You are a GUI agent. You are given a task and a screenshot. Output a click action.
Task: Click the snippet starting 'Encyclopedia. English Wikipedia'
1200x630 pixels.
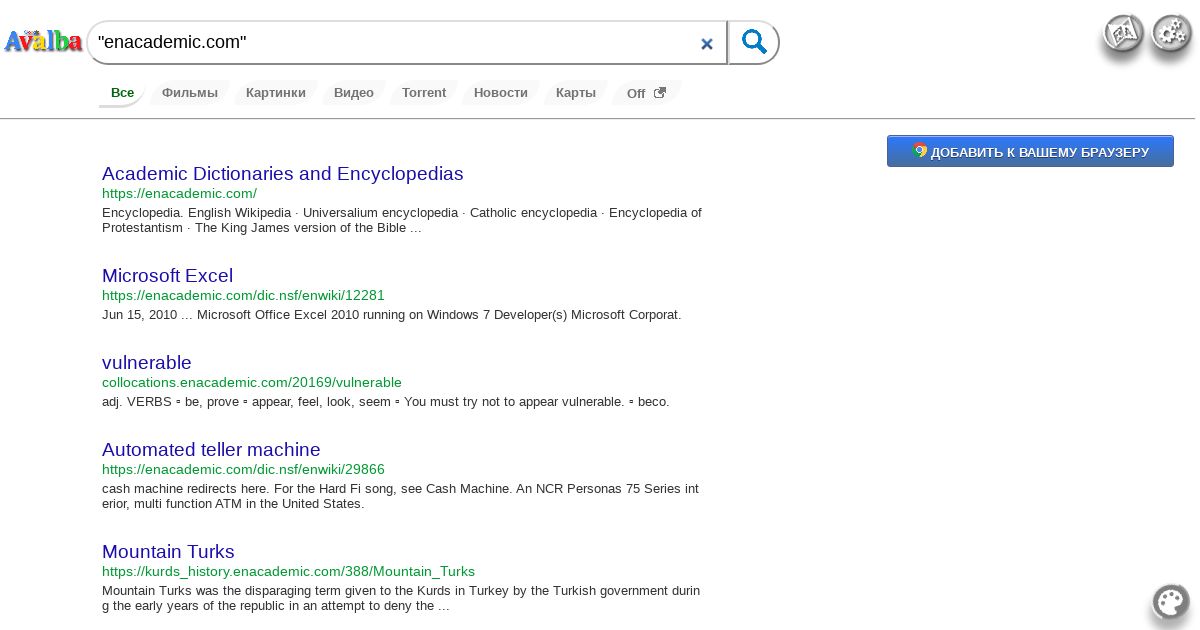[402, 220]
